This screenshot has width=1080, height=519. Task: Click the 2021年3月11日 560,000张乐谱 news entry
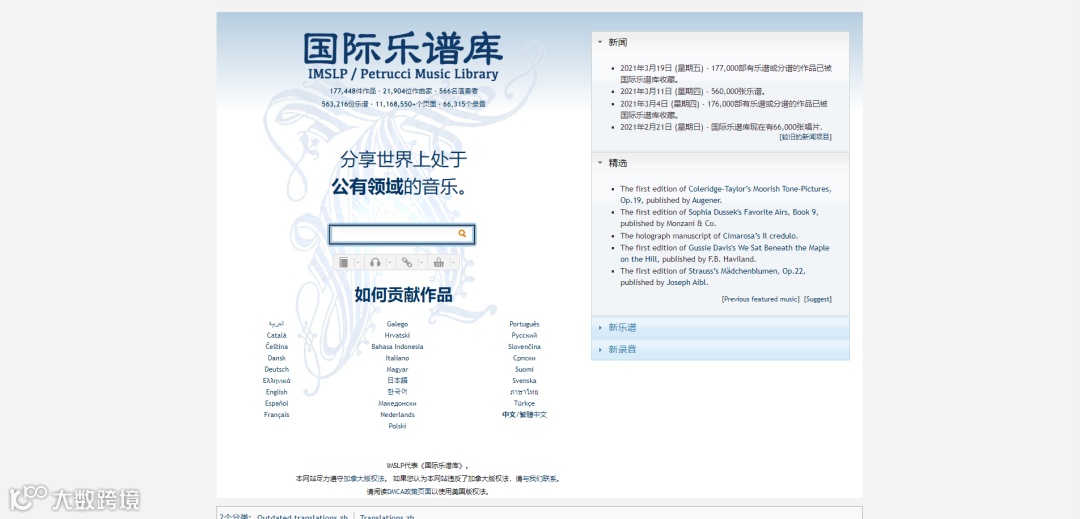pos(693,91)
